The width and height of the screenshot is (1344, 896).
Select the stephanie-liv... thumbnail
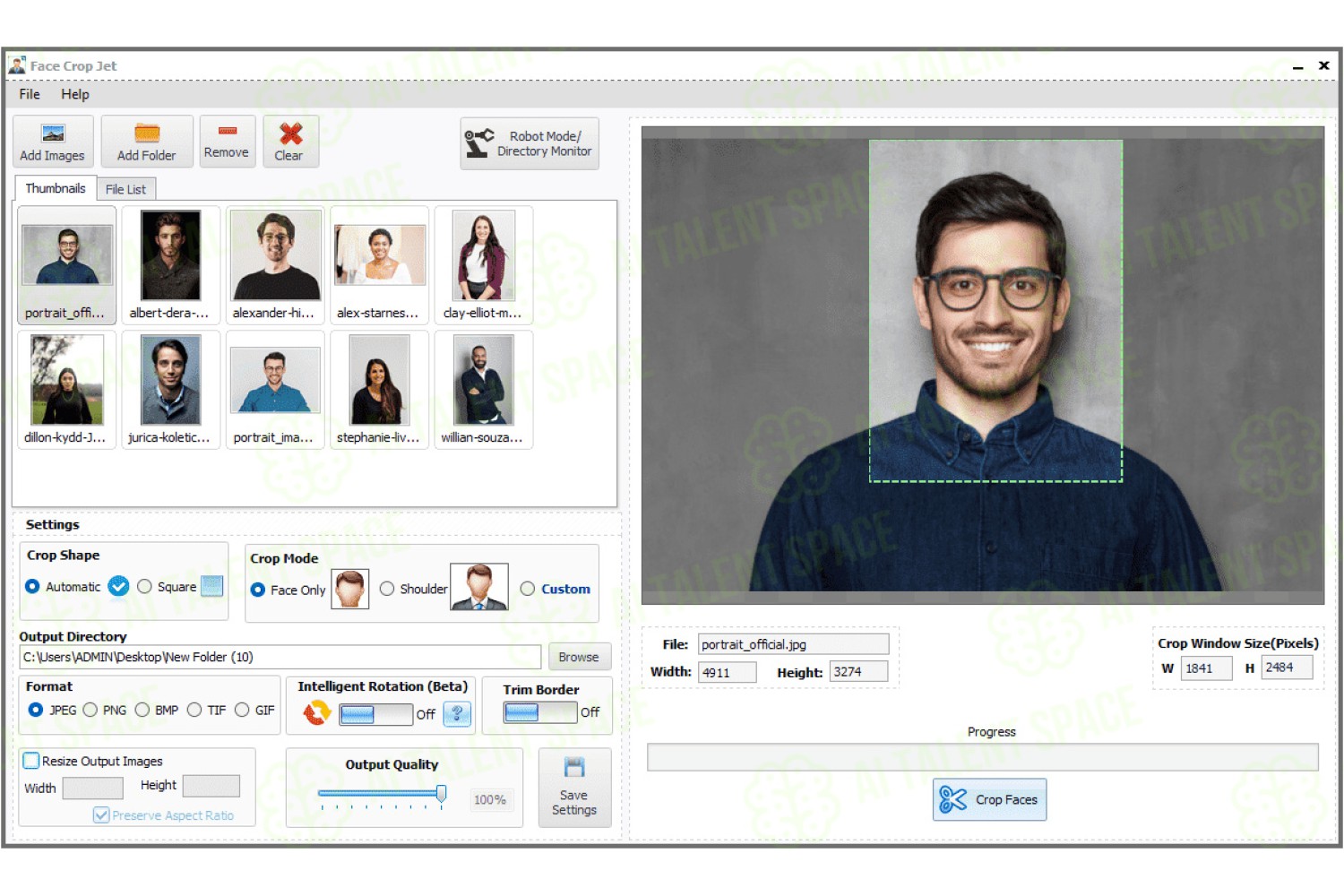click(379, 390)
